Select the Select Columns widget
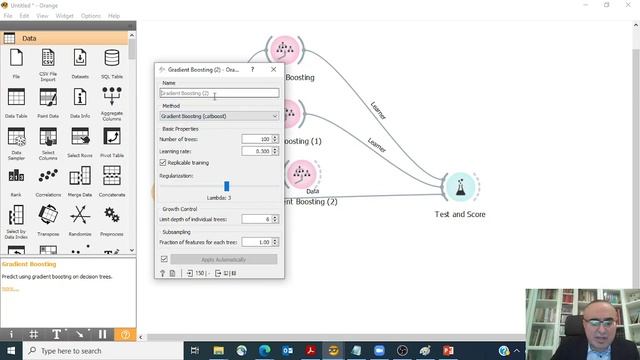Image resolution: width=640 pixels, height=360 pixels. (48, 143)
